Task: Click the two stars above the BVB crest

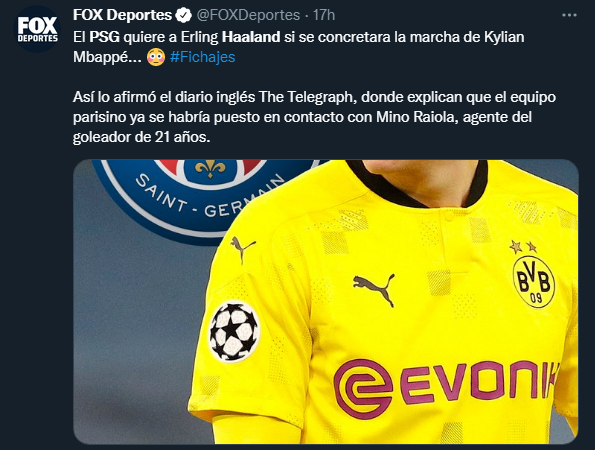Action: pyautogui.click(x=523, y=247)
